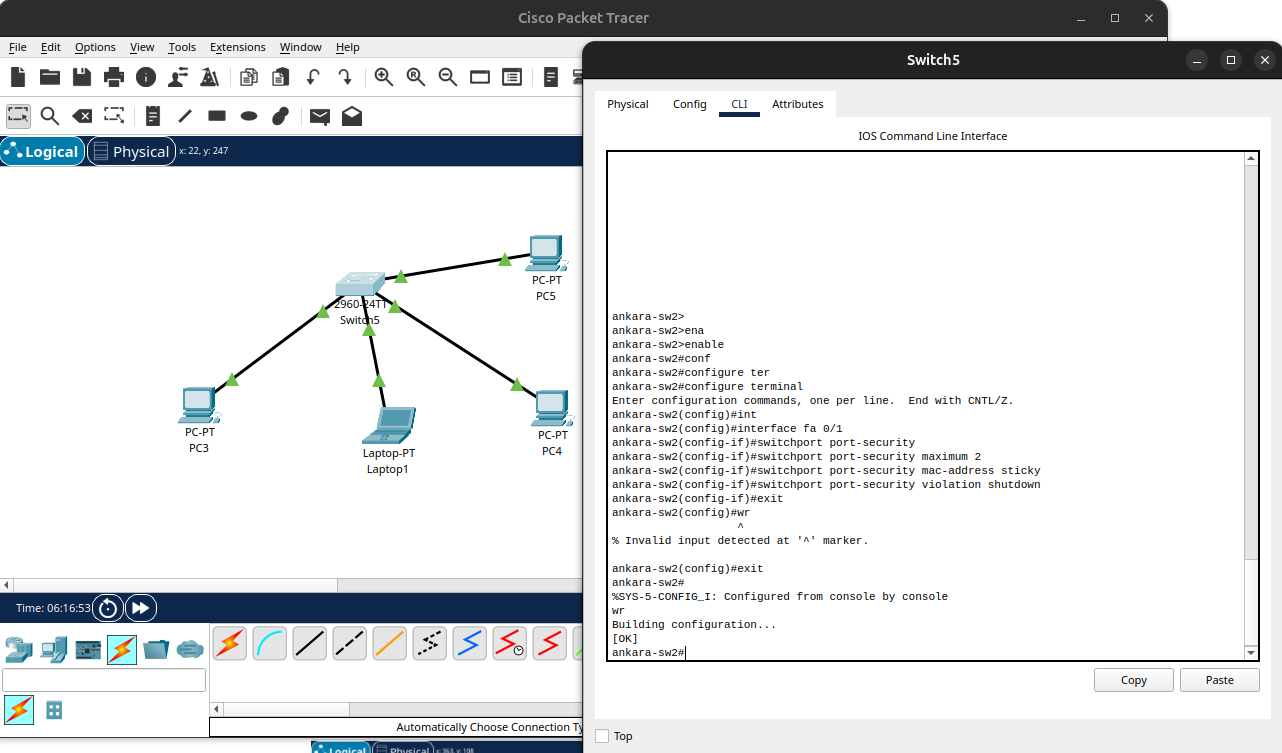Click the Save file icon in toolbar
The width and height of the screenshot is (1282, 753).
point(81,77)
